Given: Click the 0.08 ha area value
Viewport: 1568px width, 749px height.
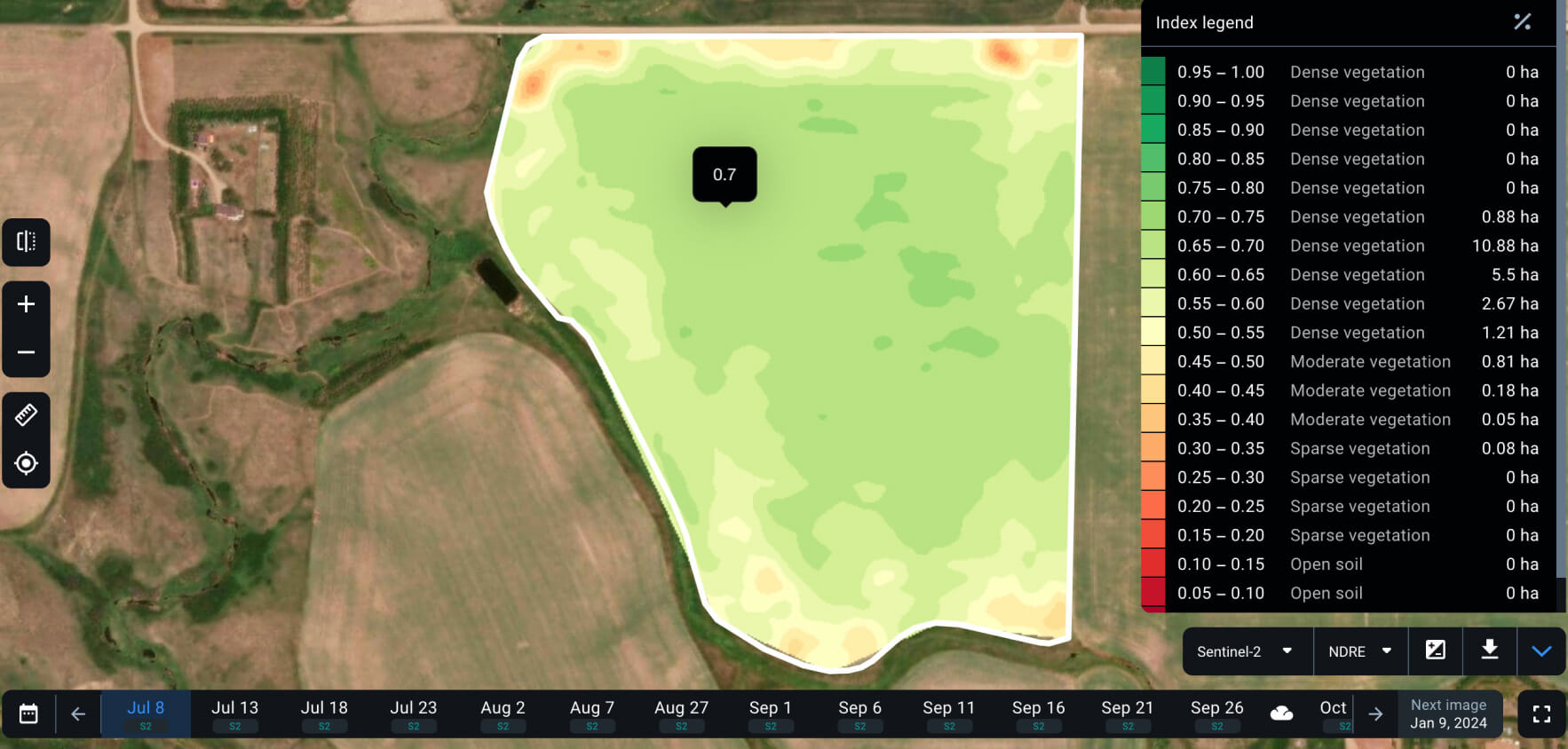Looking at the screenshot, I should (x=1509, y=449).
